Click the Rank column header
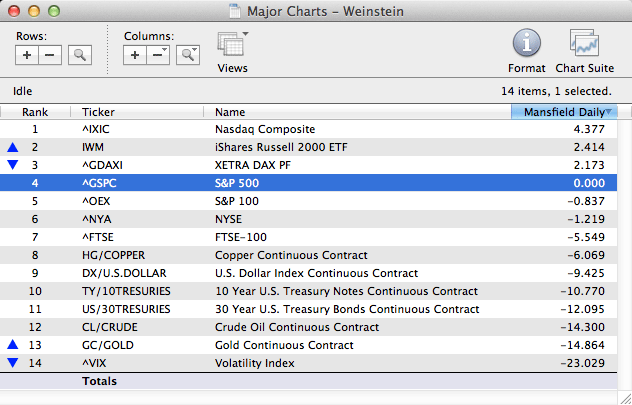This screenshot has width=632, height=405. click(35, 112)
